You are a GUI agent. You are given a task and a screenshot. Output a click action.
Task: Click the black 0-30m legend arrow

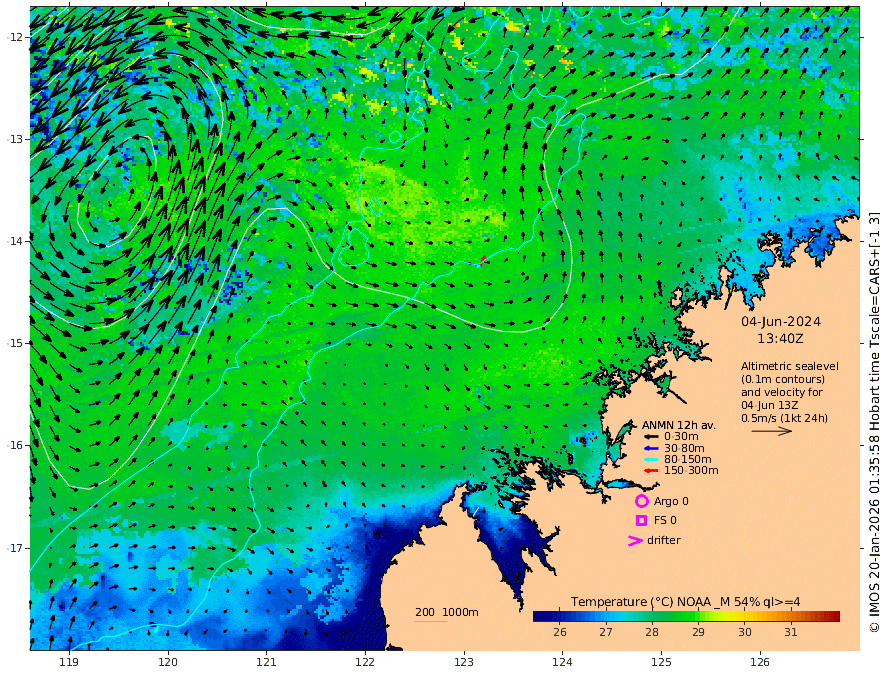coord(651,437)
